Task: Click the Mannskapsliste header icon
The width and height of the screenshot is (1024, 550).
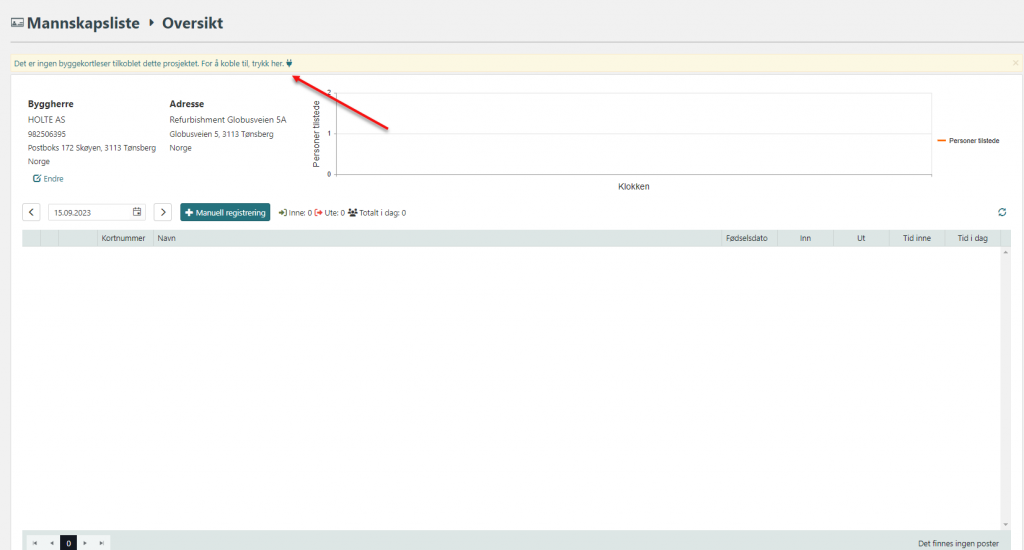Action: tap(17, 22)
